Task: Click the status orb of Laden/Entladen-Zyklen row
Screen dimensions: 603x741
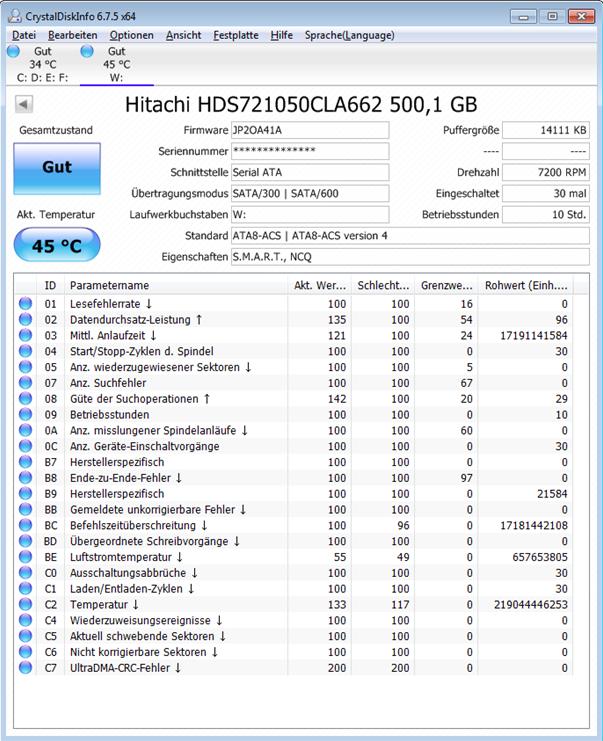Action: (x=26, y=588)
